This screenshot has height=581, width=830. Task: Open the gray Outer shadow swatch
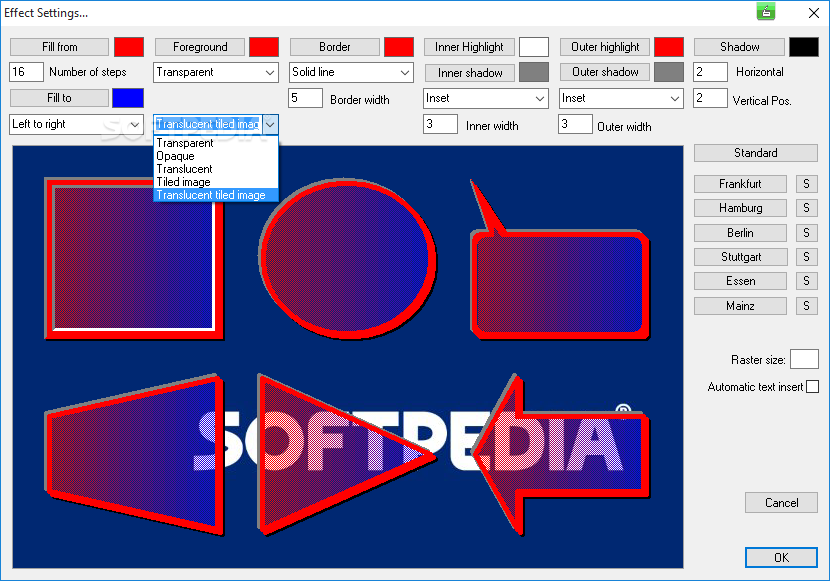(669, 72)
